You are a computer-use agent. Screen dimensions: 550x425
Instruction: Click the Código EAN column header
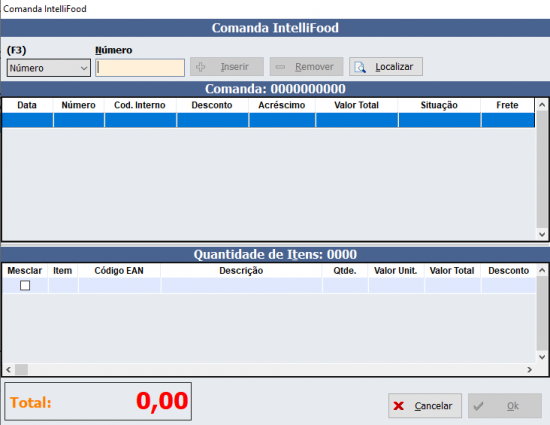click(119, 271)
